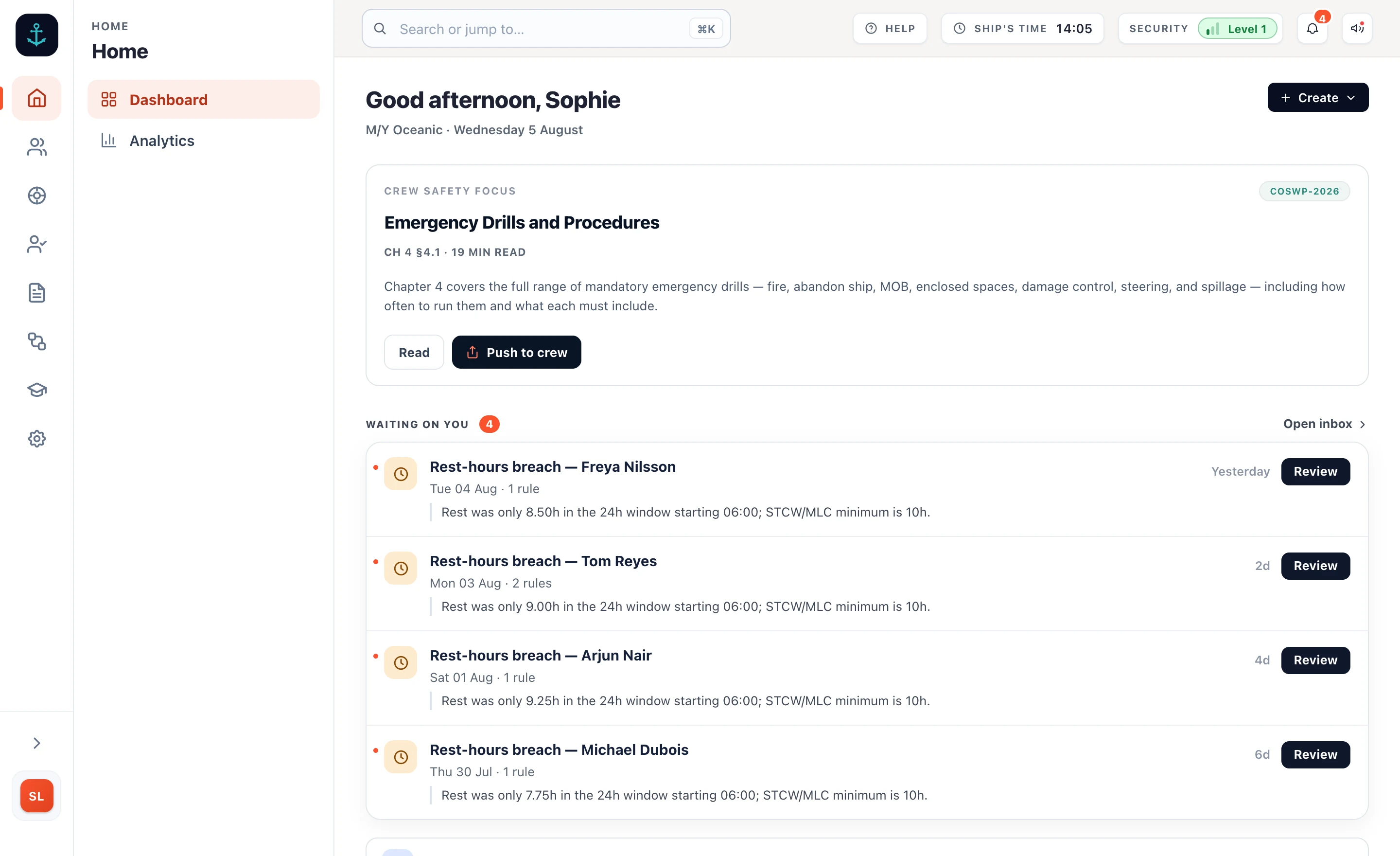
Task: Focus the Search or jump to field
Action: click(546, 28)
